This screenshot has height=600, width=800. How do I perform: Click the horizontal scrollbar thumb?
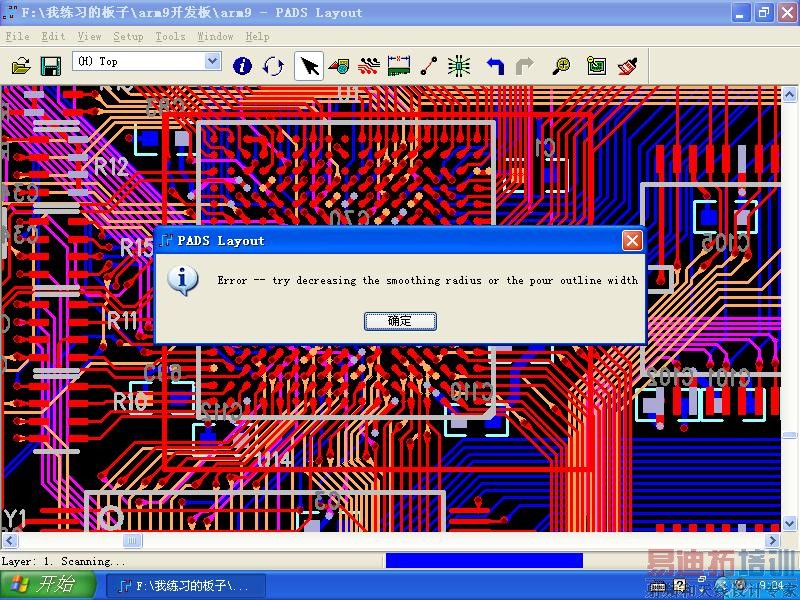(132, 540)
